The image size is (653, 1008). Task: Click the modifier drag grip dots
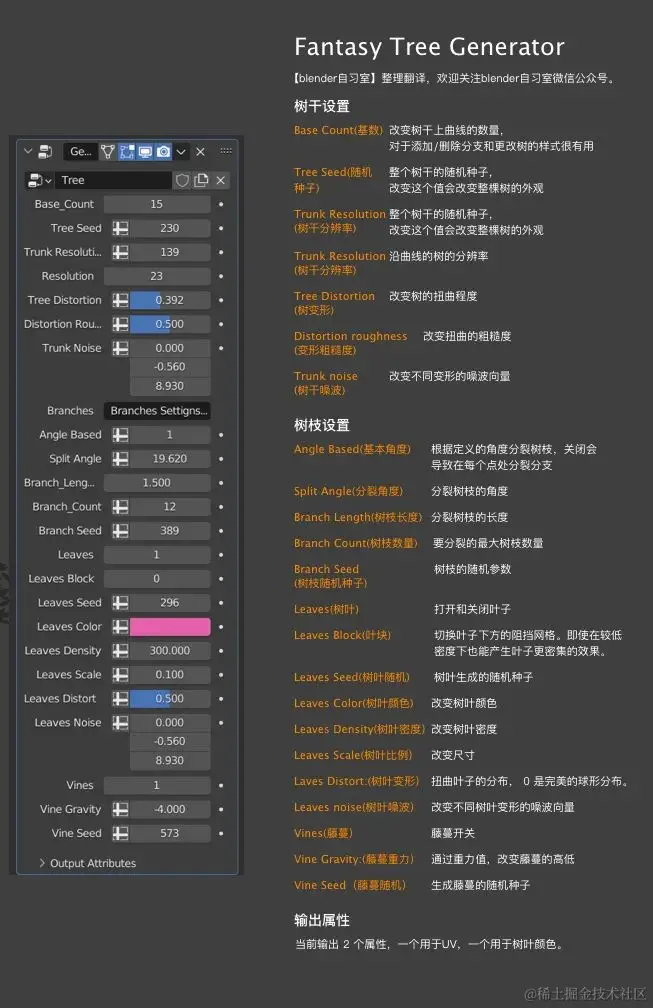(x=226, y=151)
